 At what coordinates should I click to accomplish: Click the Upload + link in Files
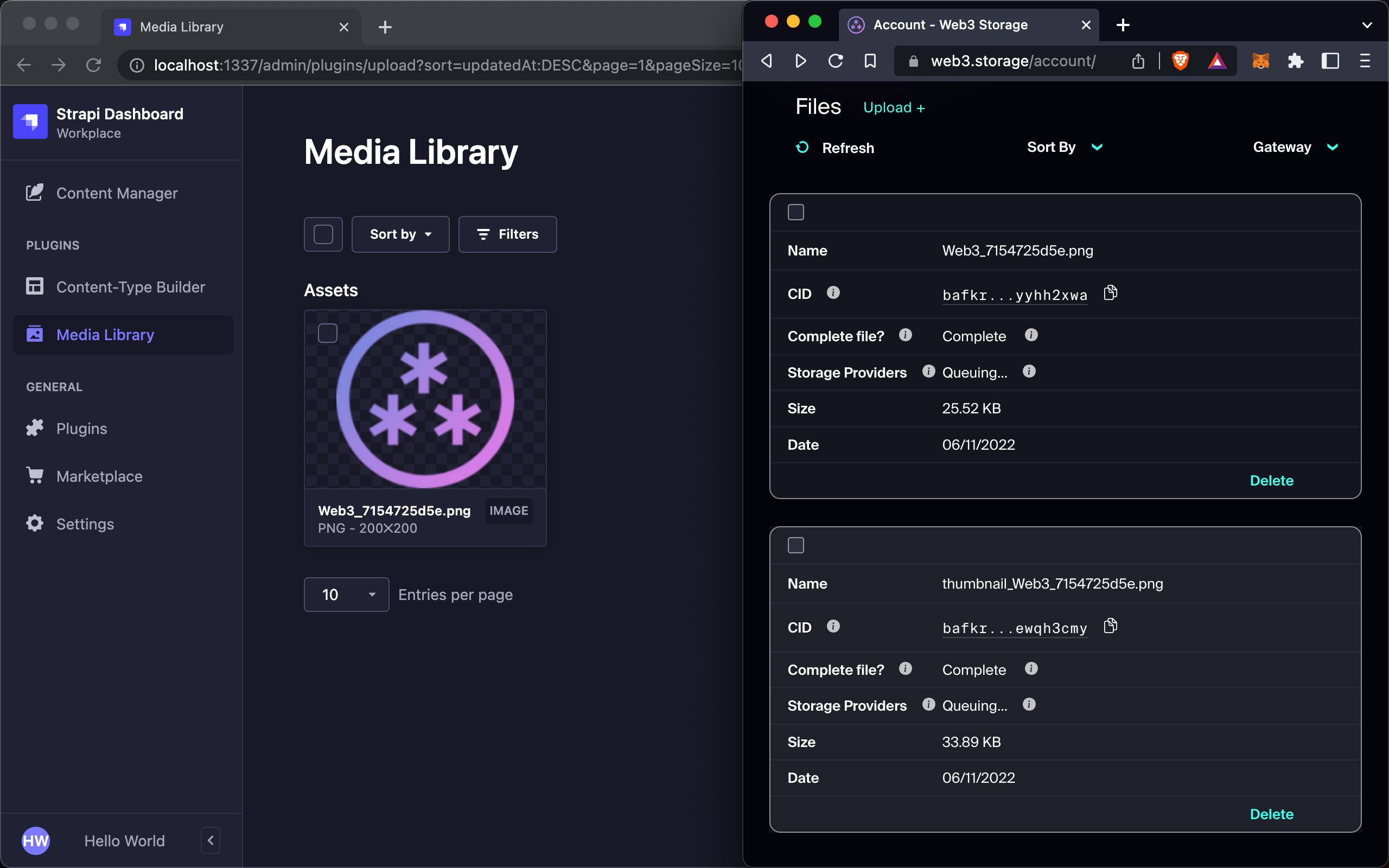(894, 107)
